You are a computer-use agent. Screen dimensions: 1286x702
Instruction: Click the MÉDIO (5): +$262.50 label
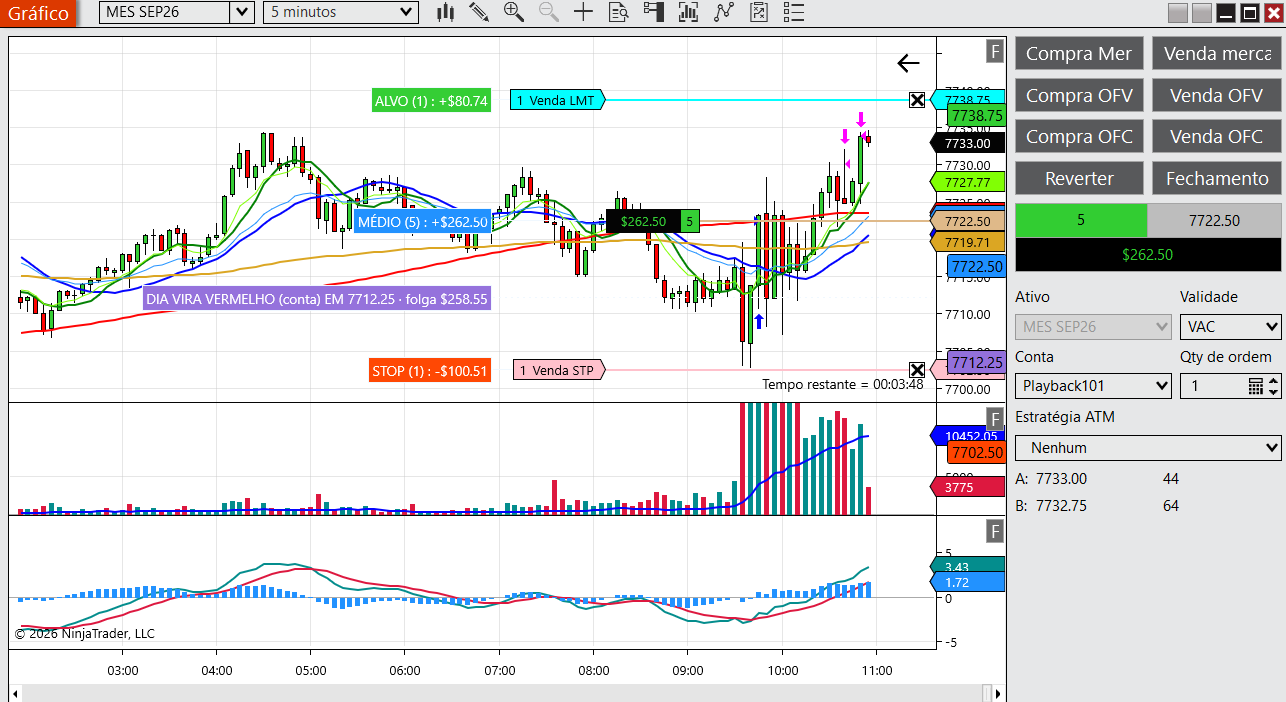click(x=422, y=222)
